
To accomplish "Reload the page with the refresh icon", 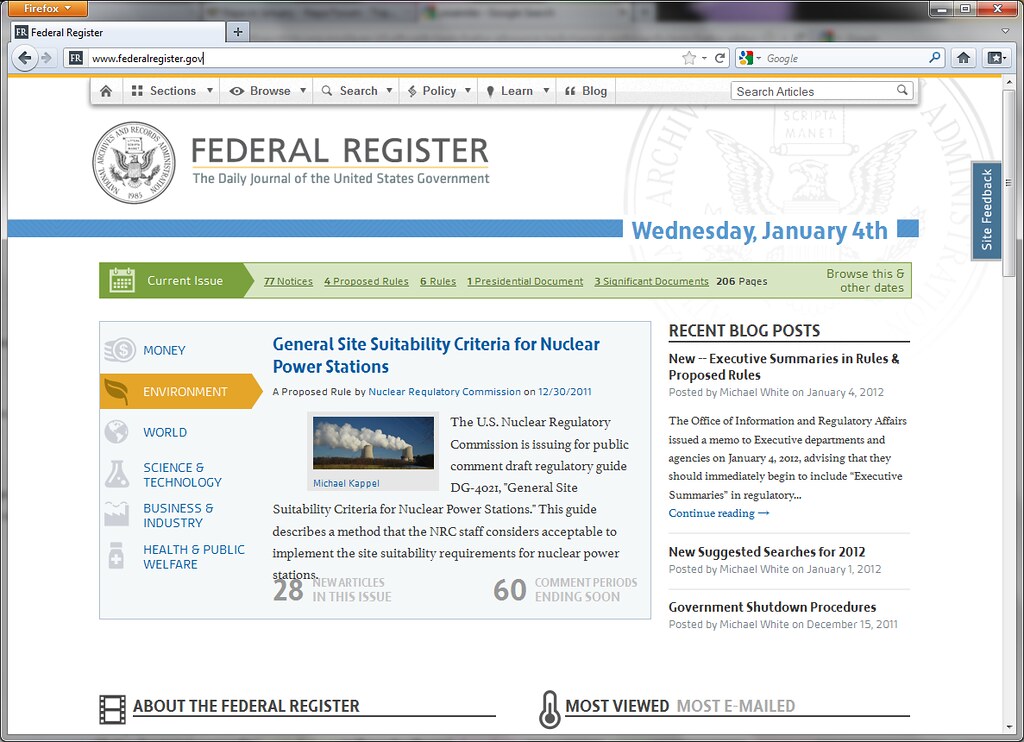I will [720, 58].
